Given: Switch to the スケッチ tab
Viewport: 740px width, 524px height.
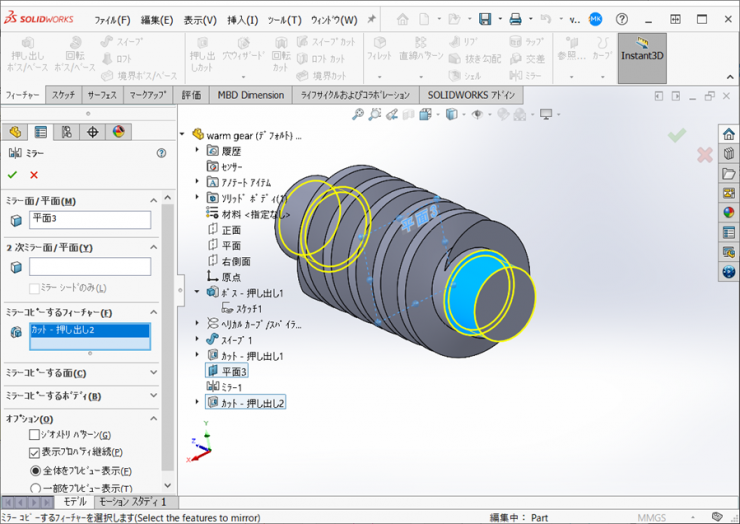Looking at the screenshot, I should (63, 95).
